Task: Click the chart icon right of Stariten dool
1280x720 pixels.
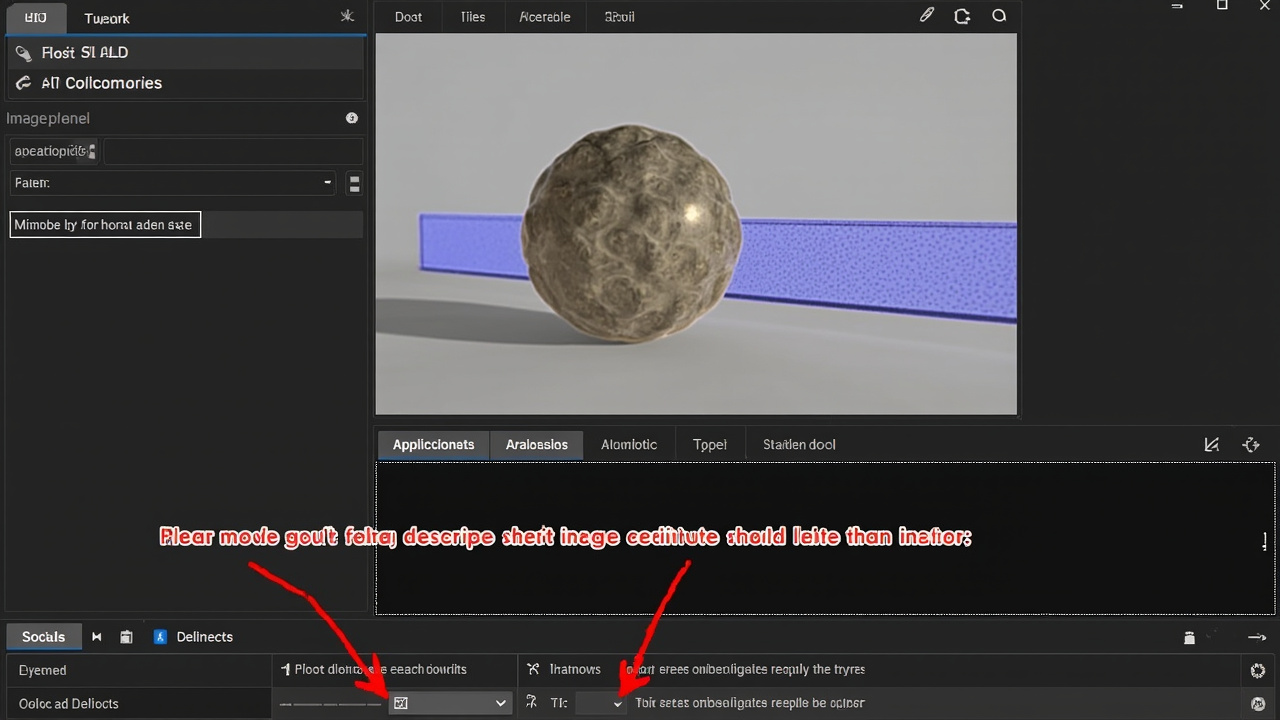Action: point(1212,445)
